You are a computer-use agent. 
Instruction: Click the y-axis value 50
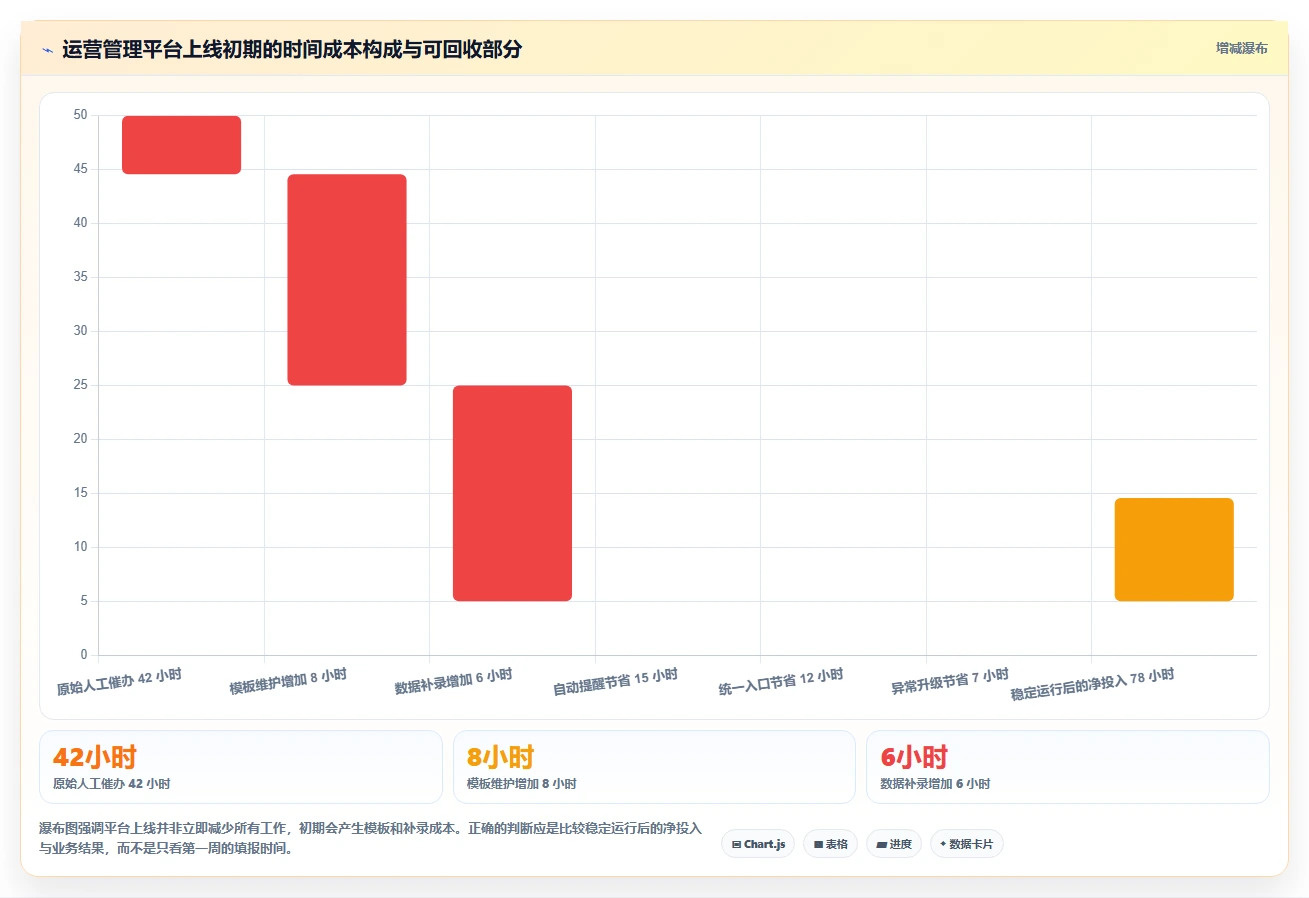click(x=81, y=115)
